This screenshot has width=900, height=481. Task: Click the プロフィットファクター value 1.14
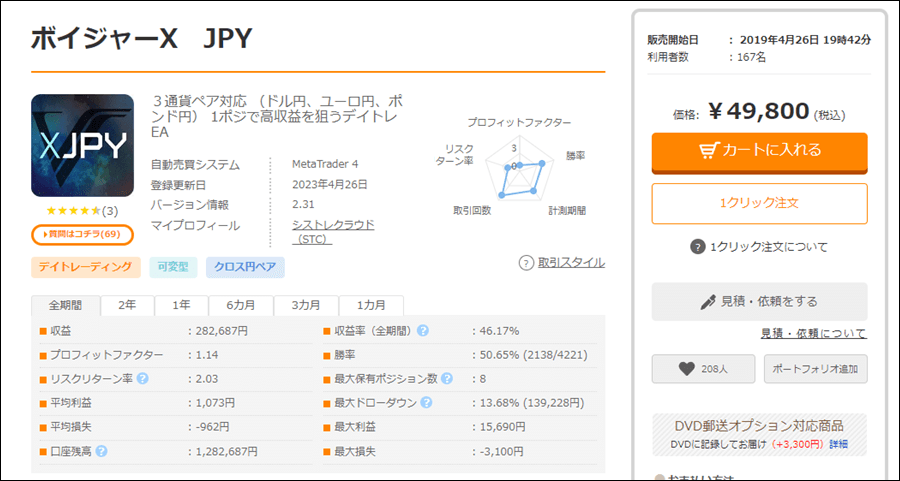click(207, 355)
